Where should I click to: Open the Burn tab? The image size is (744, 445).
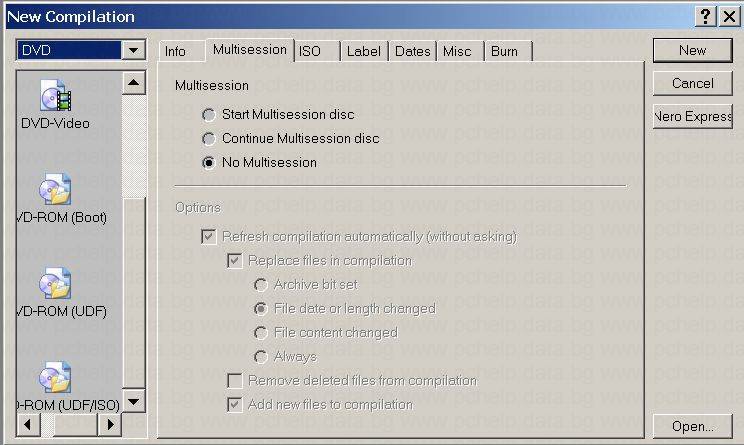504,51
